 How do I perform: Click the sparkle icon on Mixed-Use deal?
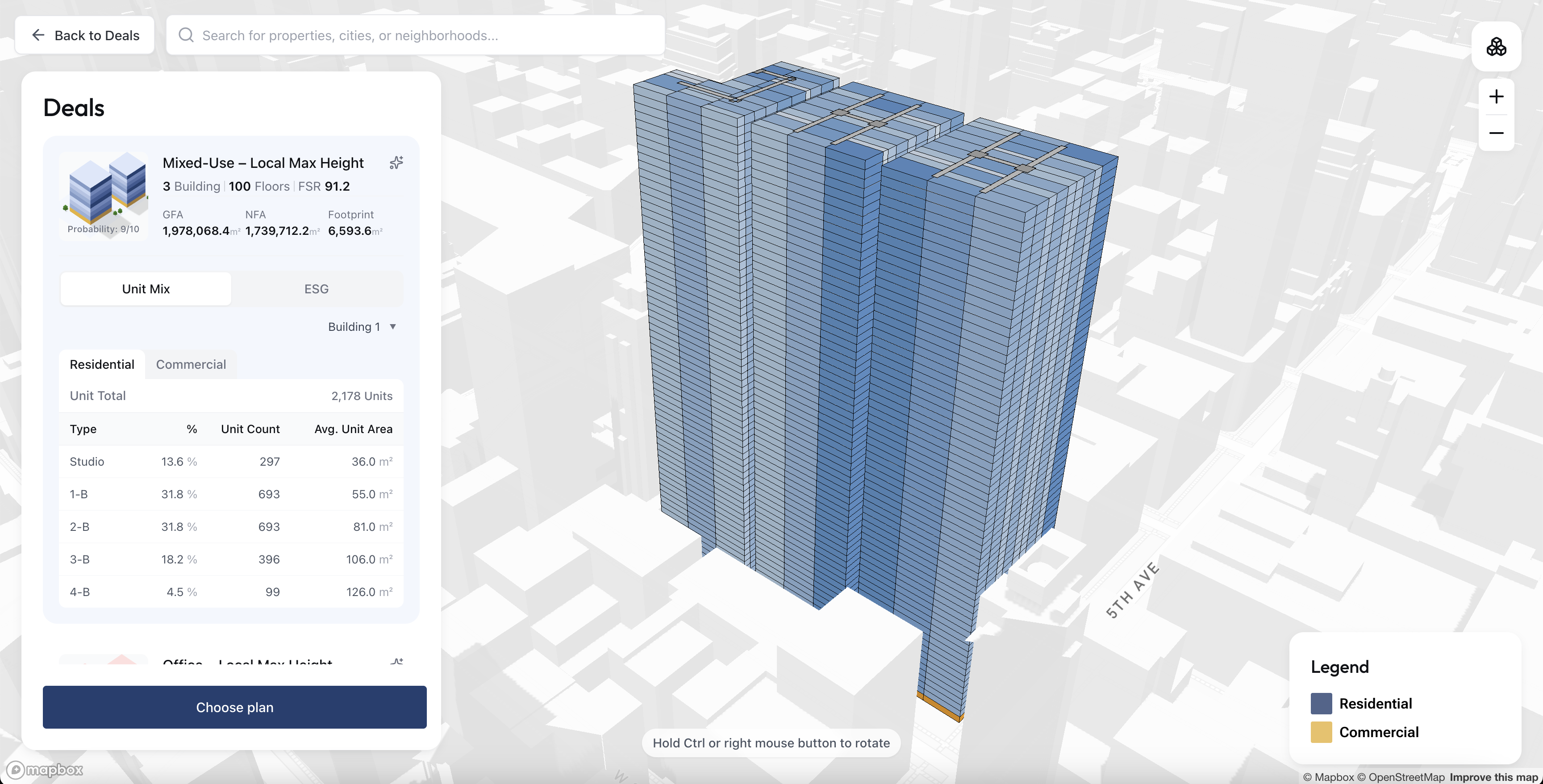pos(396,163)
